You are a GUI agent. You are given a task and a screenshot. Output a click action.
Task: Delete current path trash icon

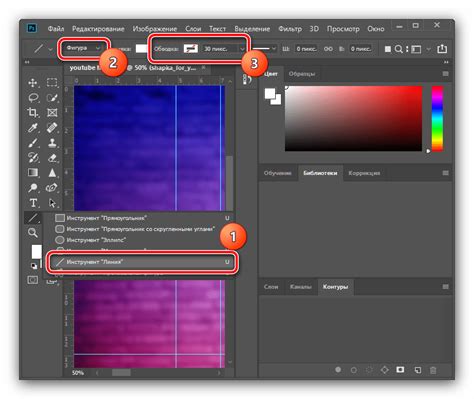[x=433, y=370]
